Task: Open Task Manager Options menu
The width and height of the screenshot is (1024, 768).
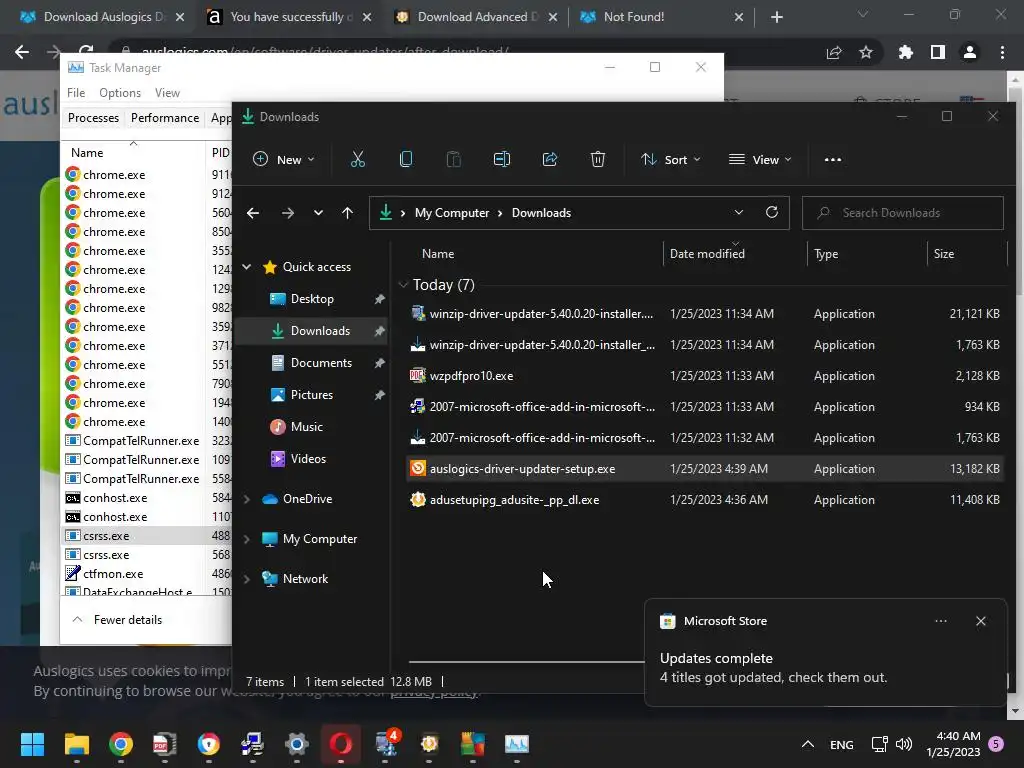Action: (120, 93)
